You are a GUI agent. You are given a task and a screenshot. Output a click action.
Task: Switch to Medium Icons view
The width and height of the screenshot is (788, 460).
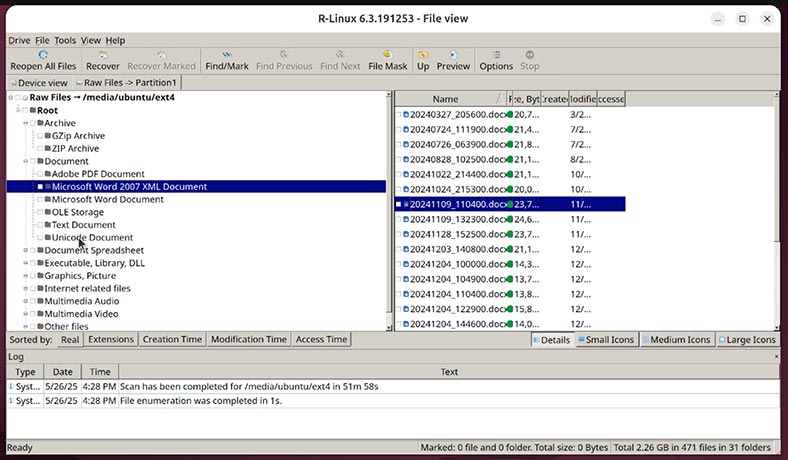pos(676,340)
